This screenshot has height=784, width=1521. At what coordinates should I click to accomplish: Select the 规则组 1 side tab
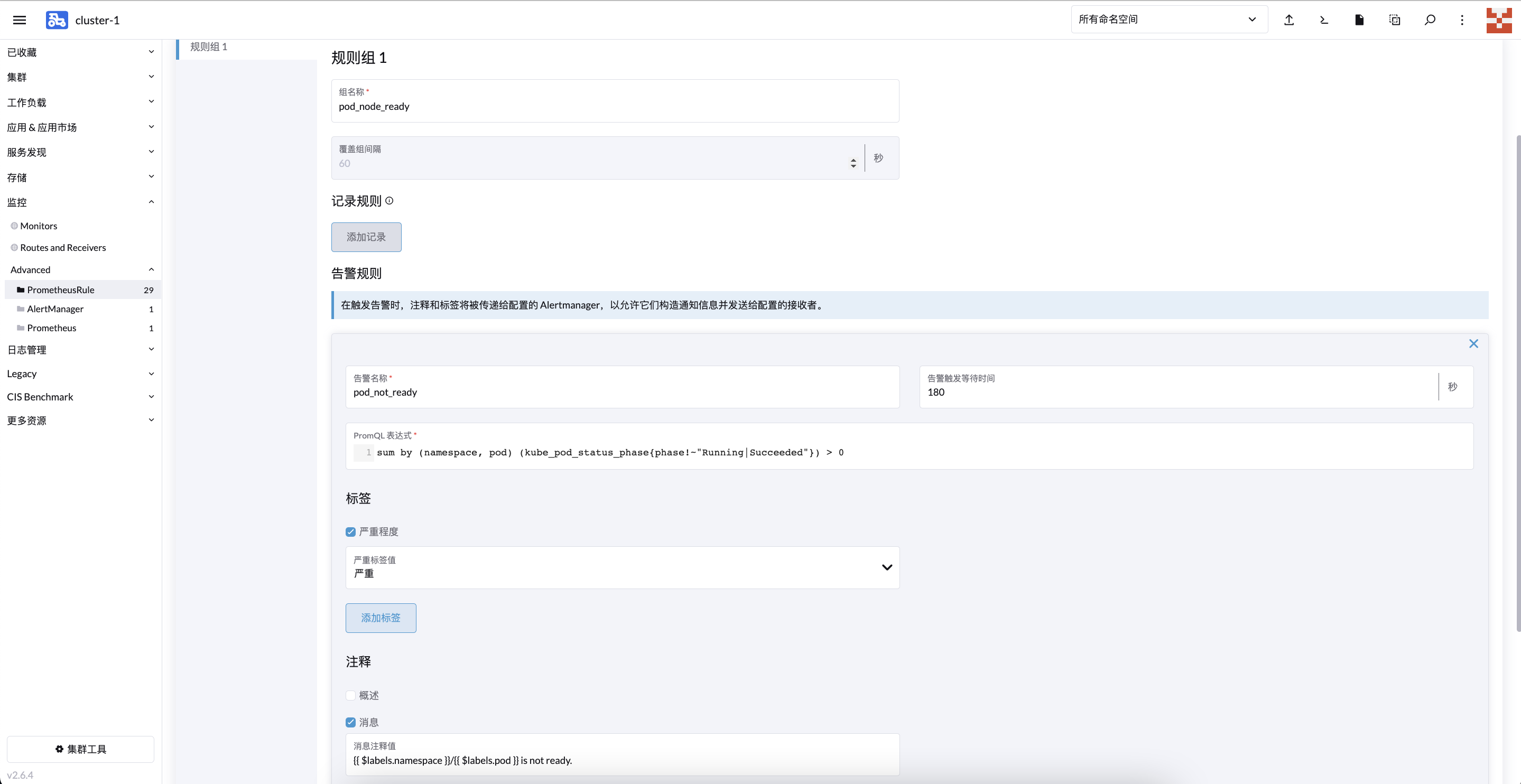(x=209, y=46)
